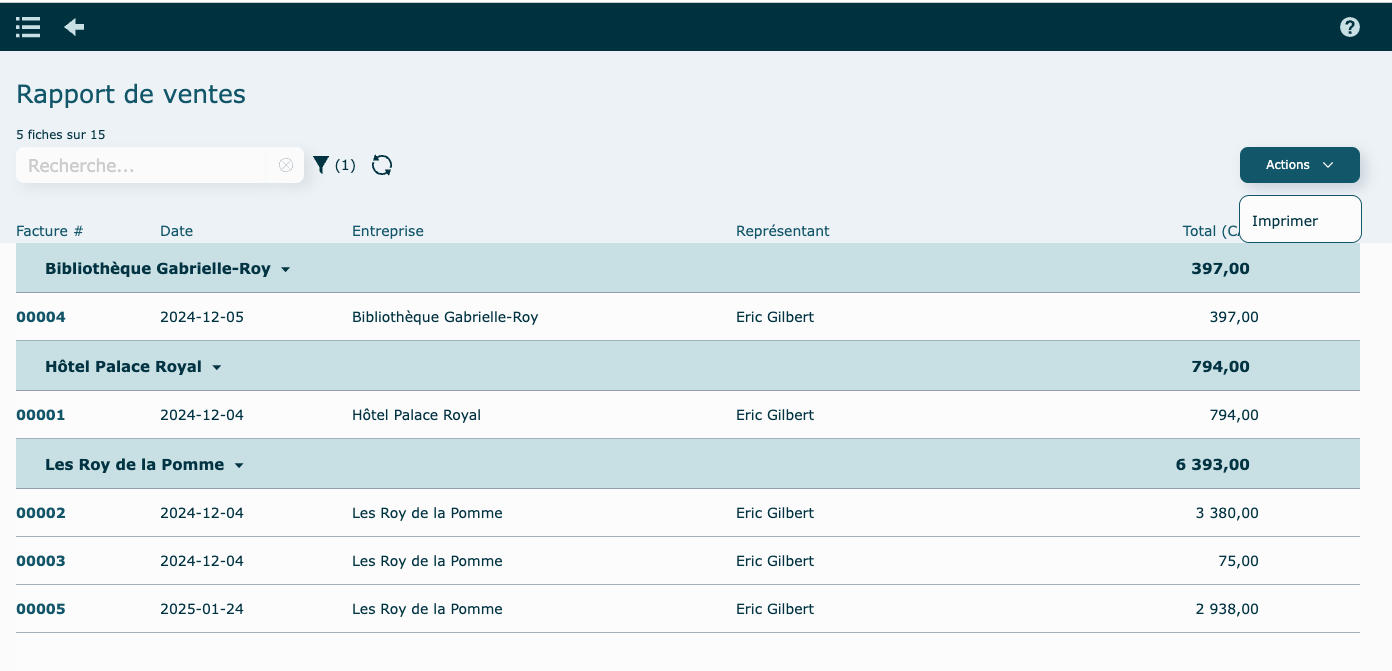Sort by the Entreprise column header

387,231
